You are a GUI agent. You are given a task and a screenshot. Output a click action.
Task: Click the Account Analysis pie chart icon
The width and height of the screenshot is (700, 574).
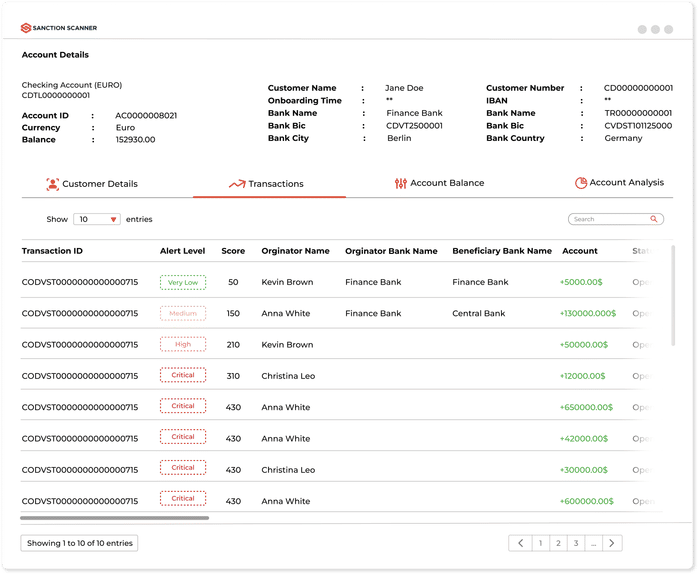pyautogui.click(x=581, y=183)
